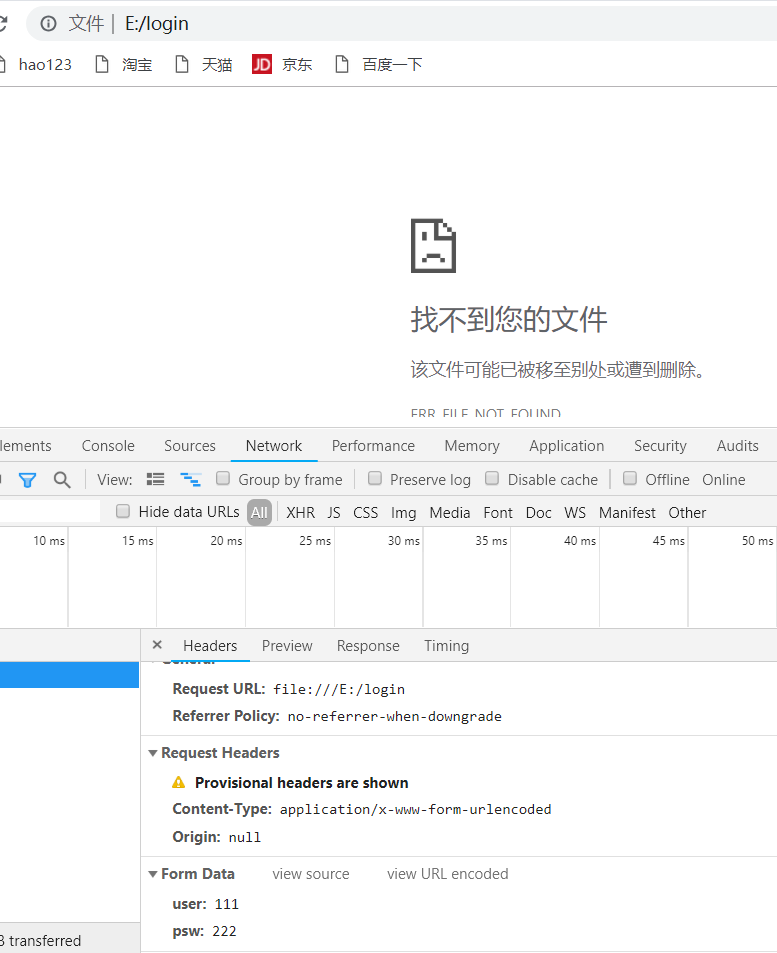Click the E:/login address bar URL
Image resolution: width=777 pixels, height=953 pixels.
(157, 24)
